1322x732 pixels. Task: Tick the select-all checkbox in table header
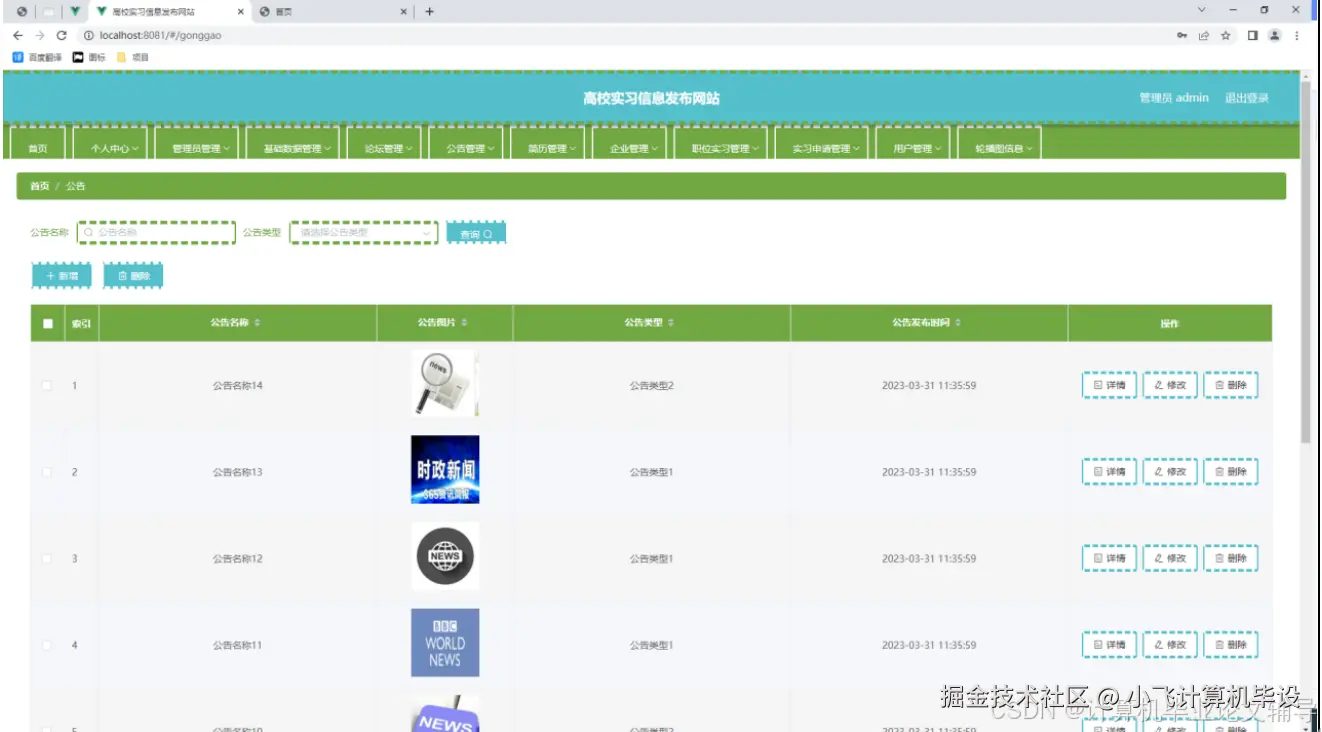coord(47,323)
